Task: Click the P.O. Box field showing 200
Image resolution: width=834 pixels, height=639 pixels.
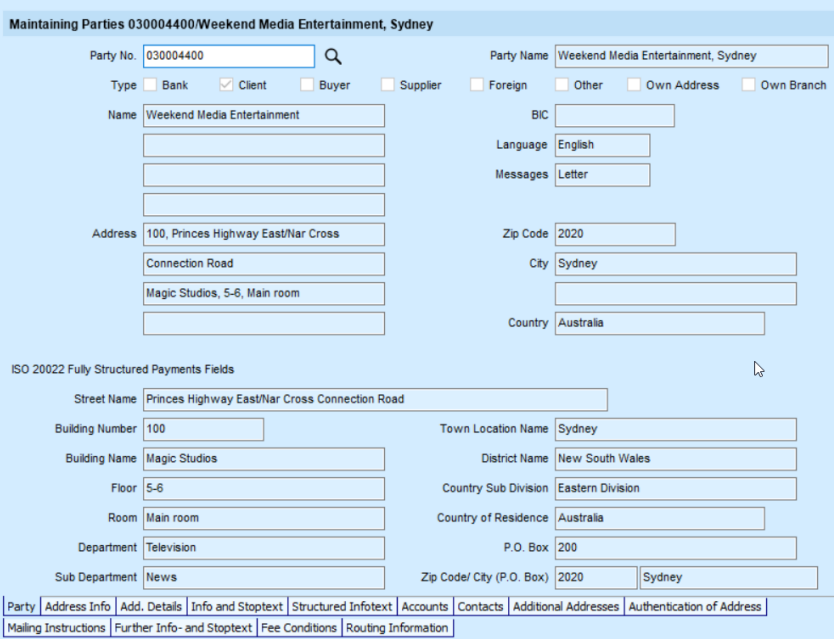Action: pos(675,548)
